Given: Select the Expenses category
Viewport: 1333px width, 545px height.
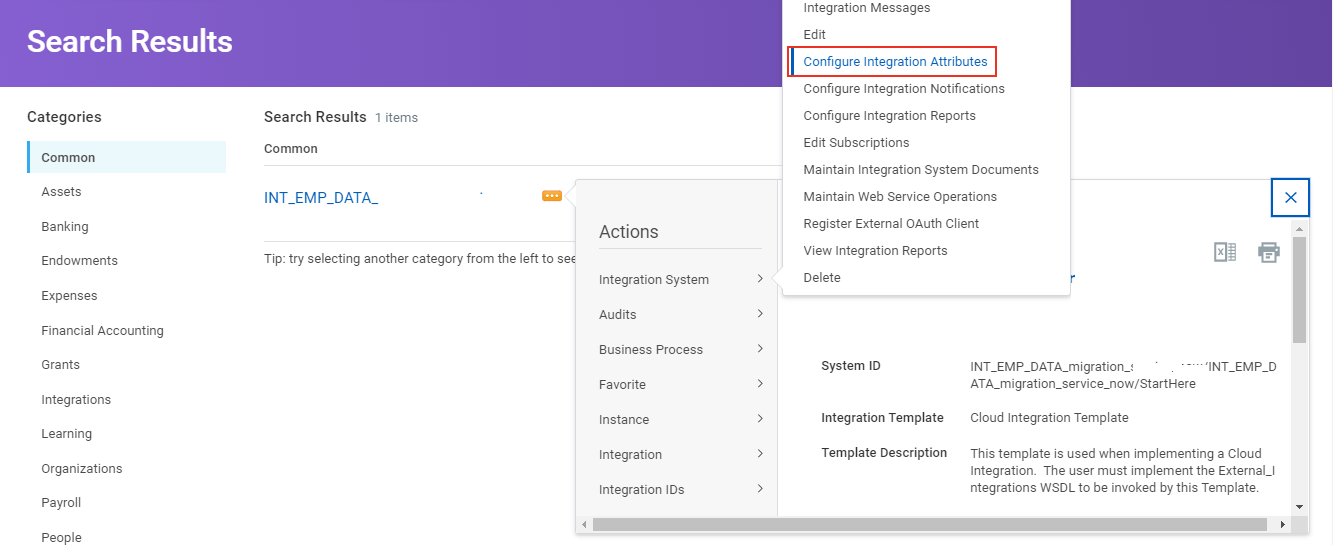Looking at the screenshot, I should click(69, 296).
